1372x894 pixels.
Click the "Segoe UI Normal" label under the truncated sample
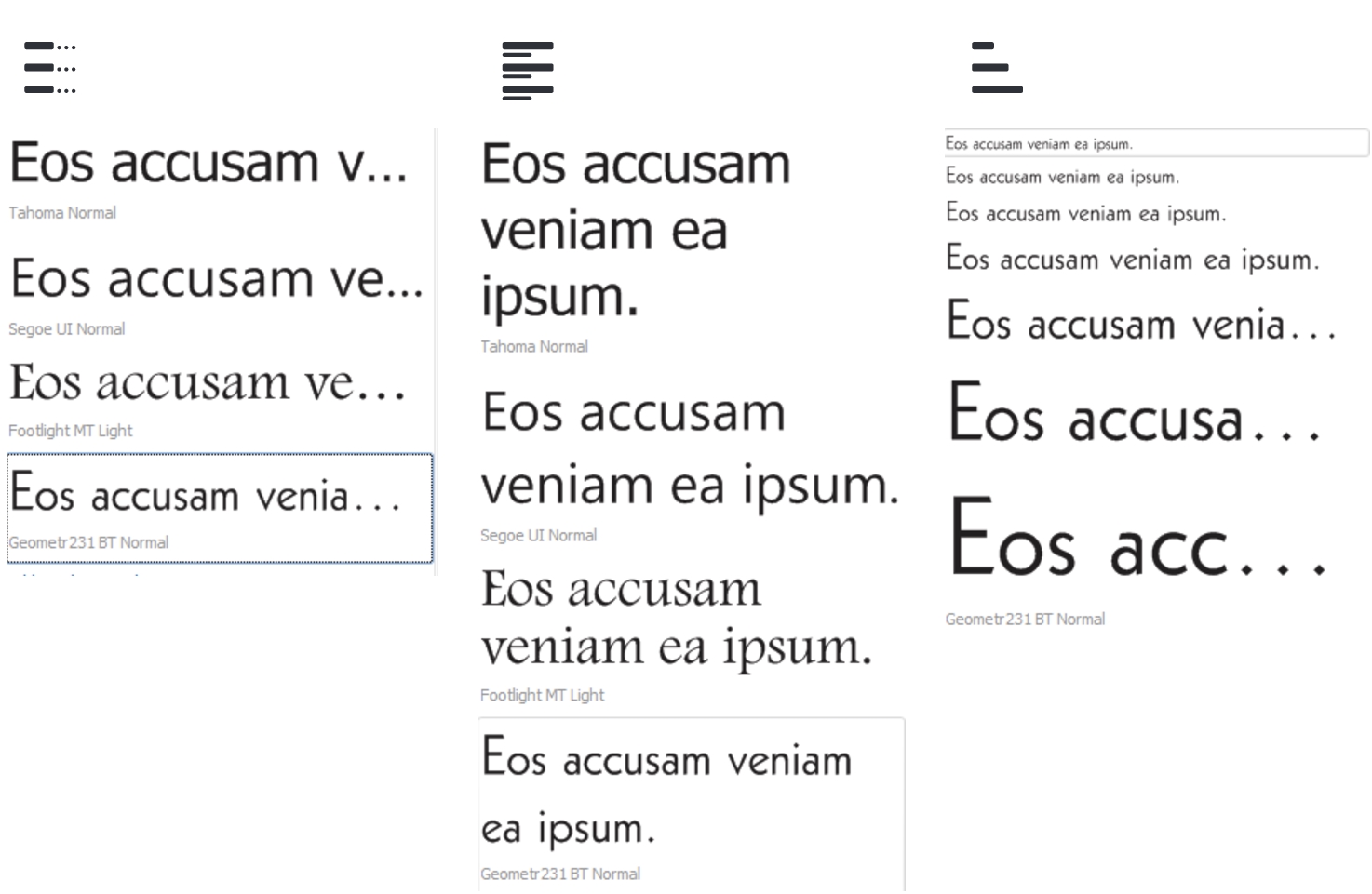point(67,329)
